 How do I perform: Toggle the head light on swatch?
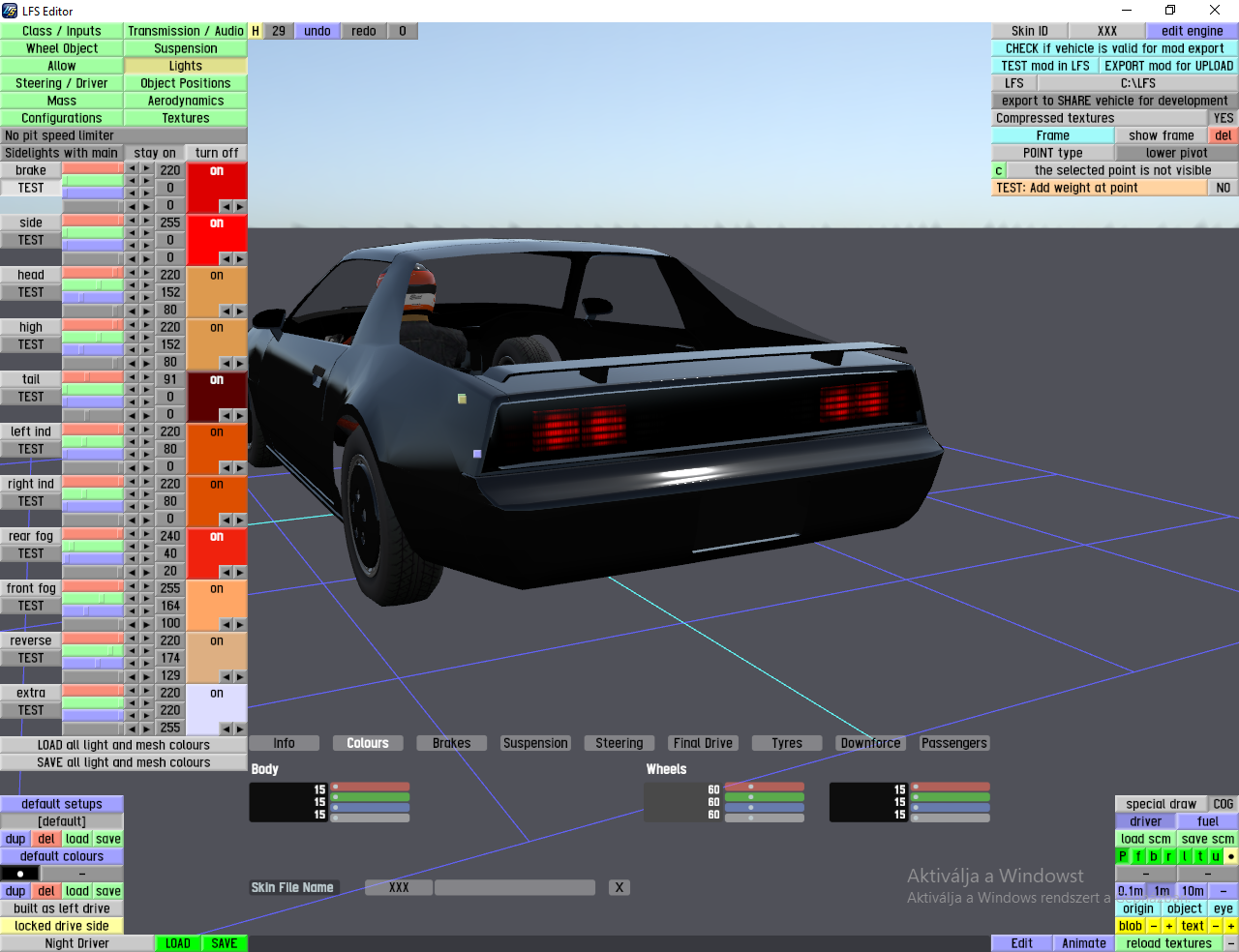[217, 292]
